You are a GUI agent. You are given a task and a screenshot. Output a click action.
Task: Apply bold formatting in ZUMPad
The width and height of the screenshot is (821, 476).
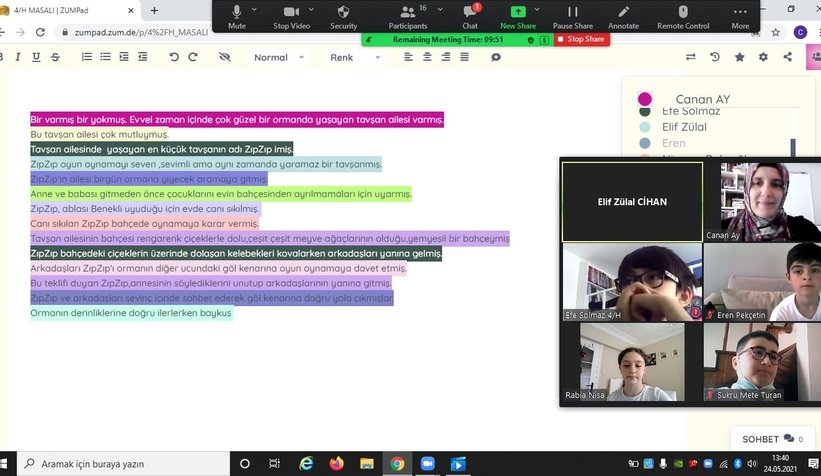pyautogui.click(x=9, y=58)
